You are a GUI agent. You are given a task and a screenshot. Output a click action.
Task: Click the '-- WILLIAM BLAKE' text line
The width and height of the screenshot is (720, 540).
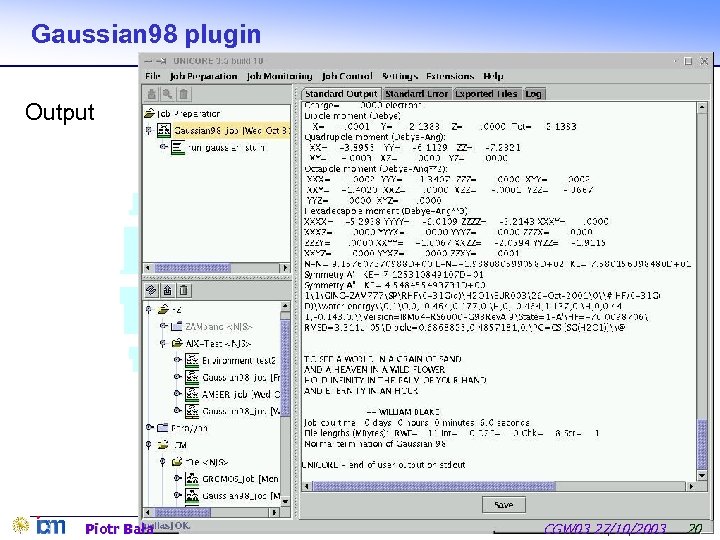tap(403, 412)
